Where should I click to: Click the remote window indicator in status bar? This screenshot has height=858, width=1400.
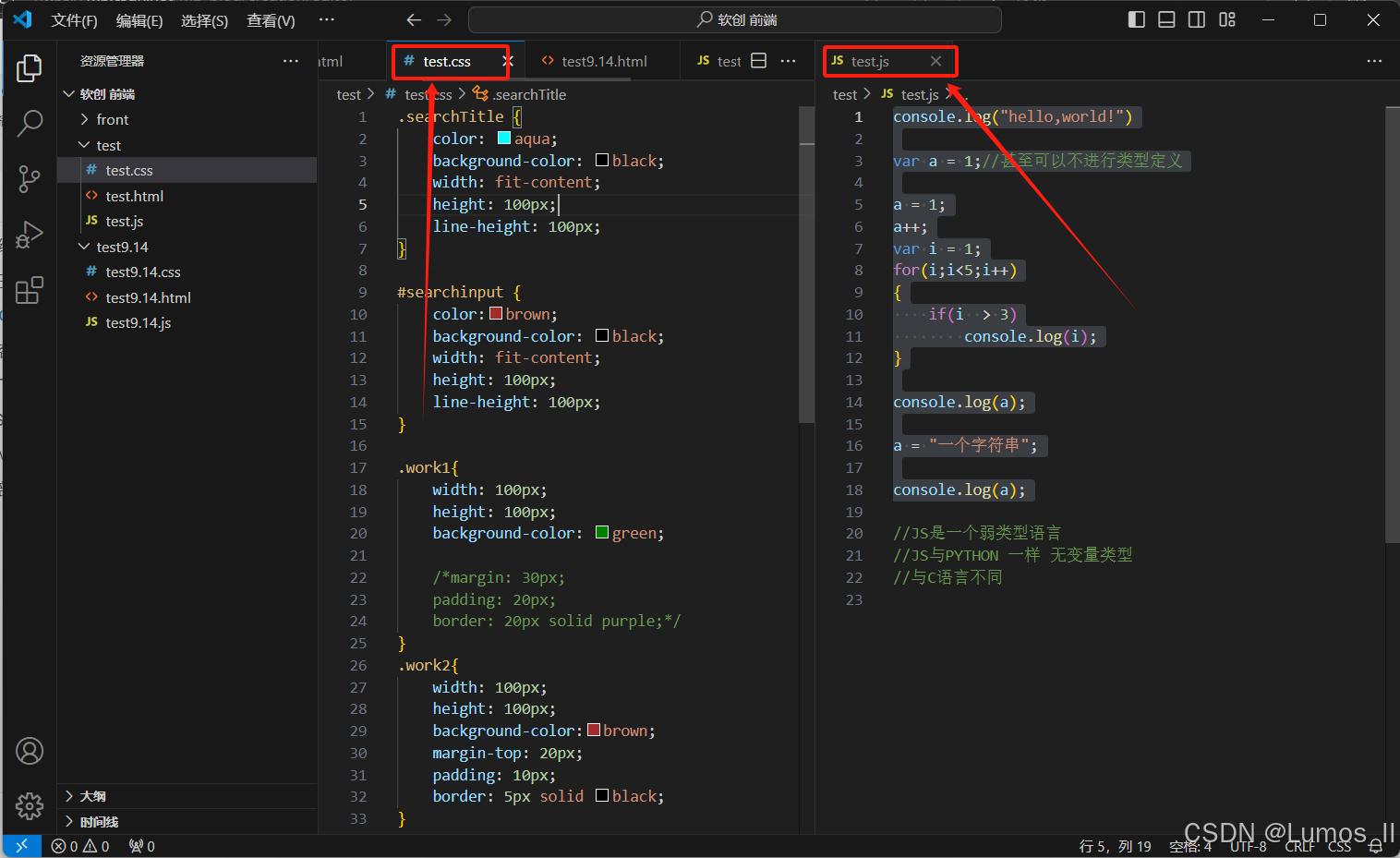pos(21,846)
